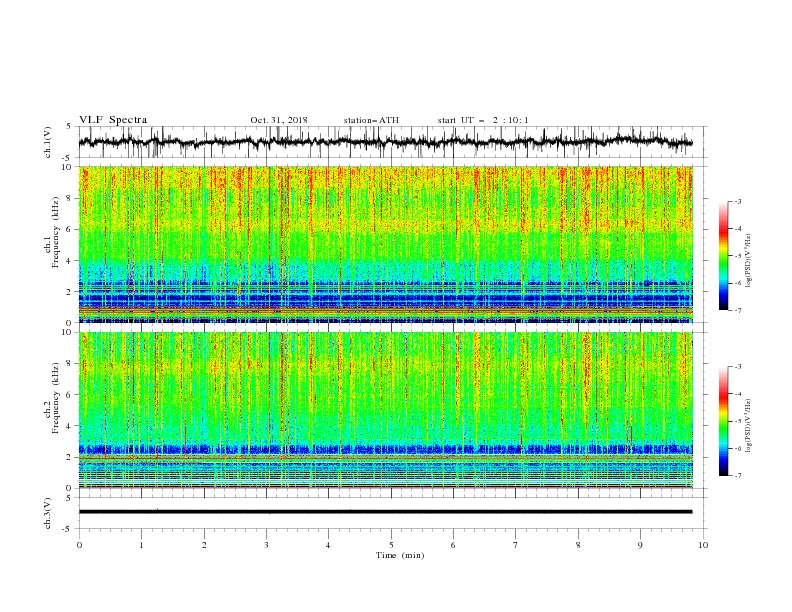Click the "4" kHz tick on ch.2 frequency axis
Image resolution: width=792 pixels, height=612 pixels.
[x=70, y=426]
